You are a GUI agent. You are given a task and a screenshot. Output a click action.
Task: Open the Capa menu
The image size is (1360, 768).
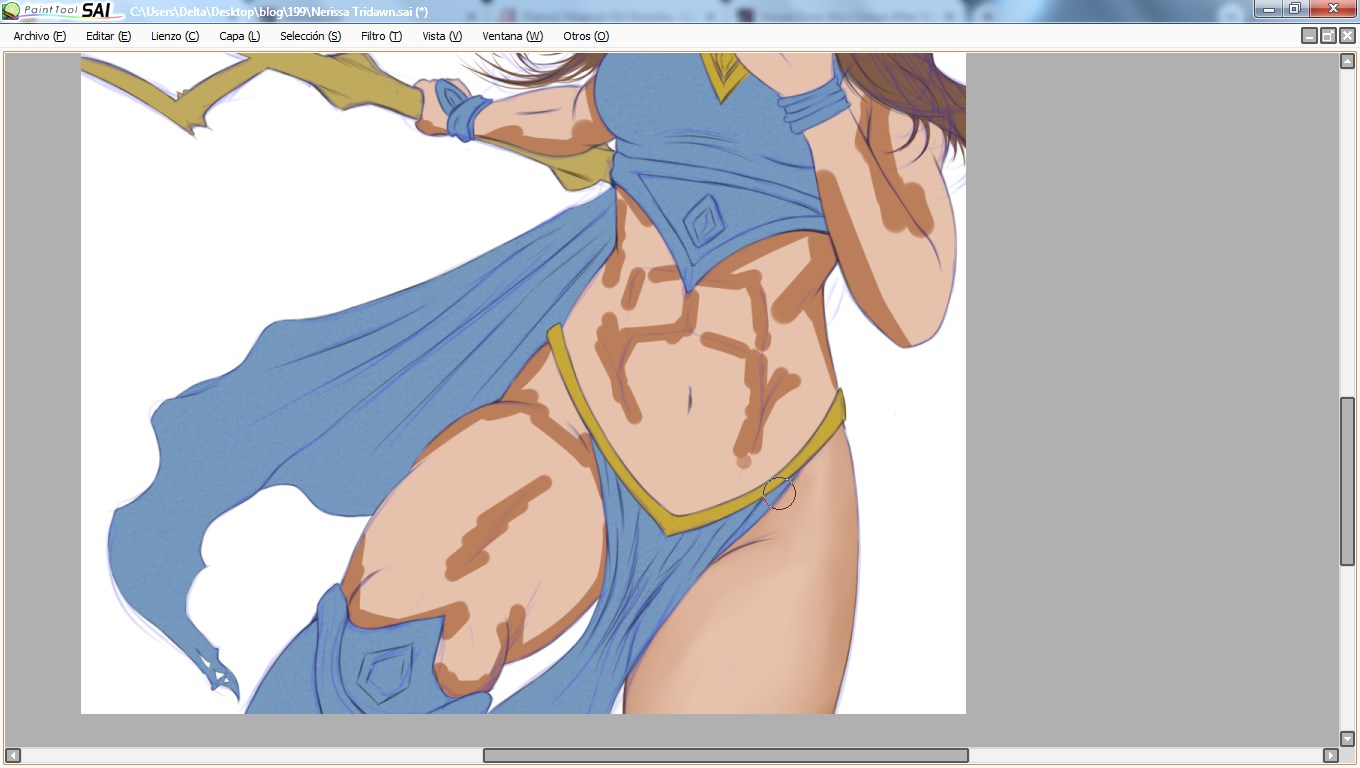tap(240, 36)
